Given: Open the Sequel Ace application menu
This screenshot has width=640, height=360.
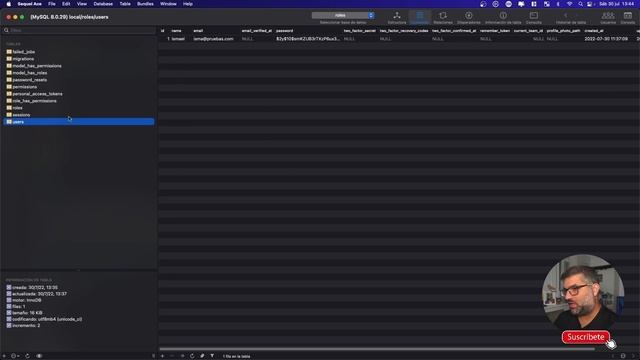Looking at the screenshot, I should point(29,4).
